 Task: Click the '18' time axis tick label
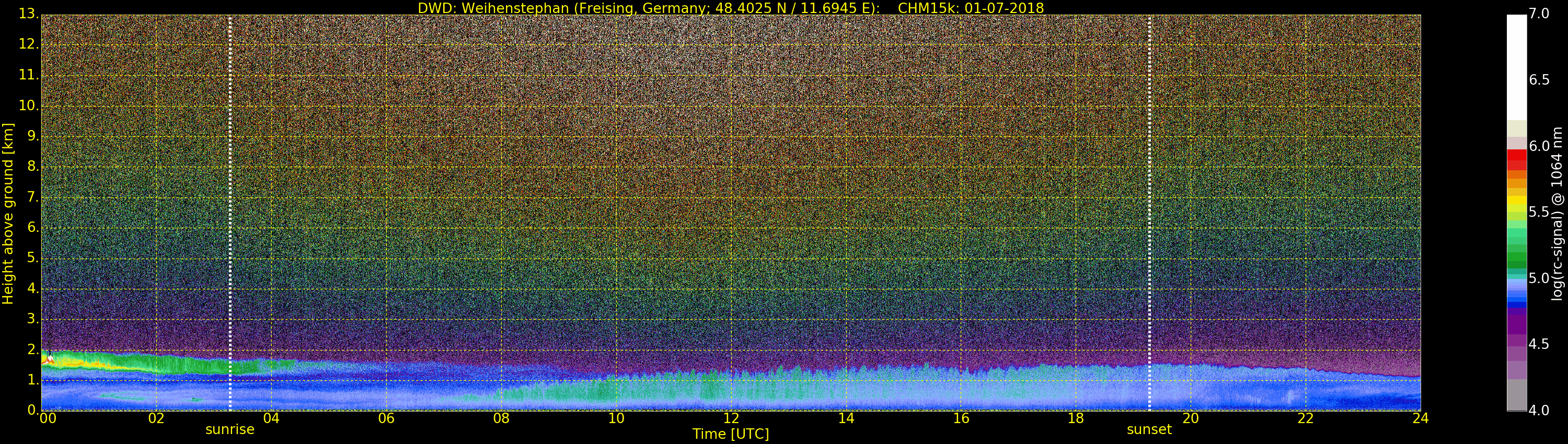tap(1076, 418)
